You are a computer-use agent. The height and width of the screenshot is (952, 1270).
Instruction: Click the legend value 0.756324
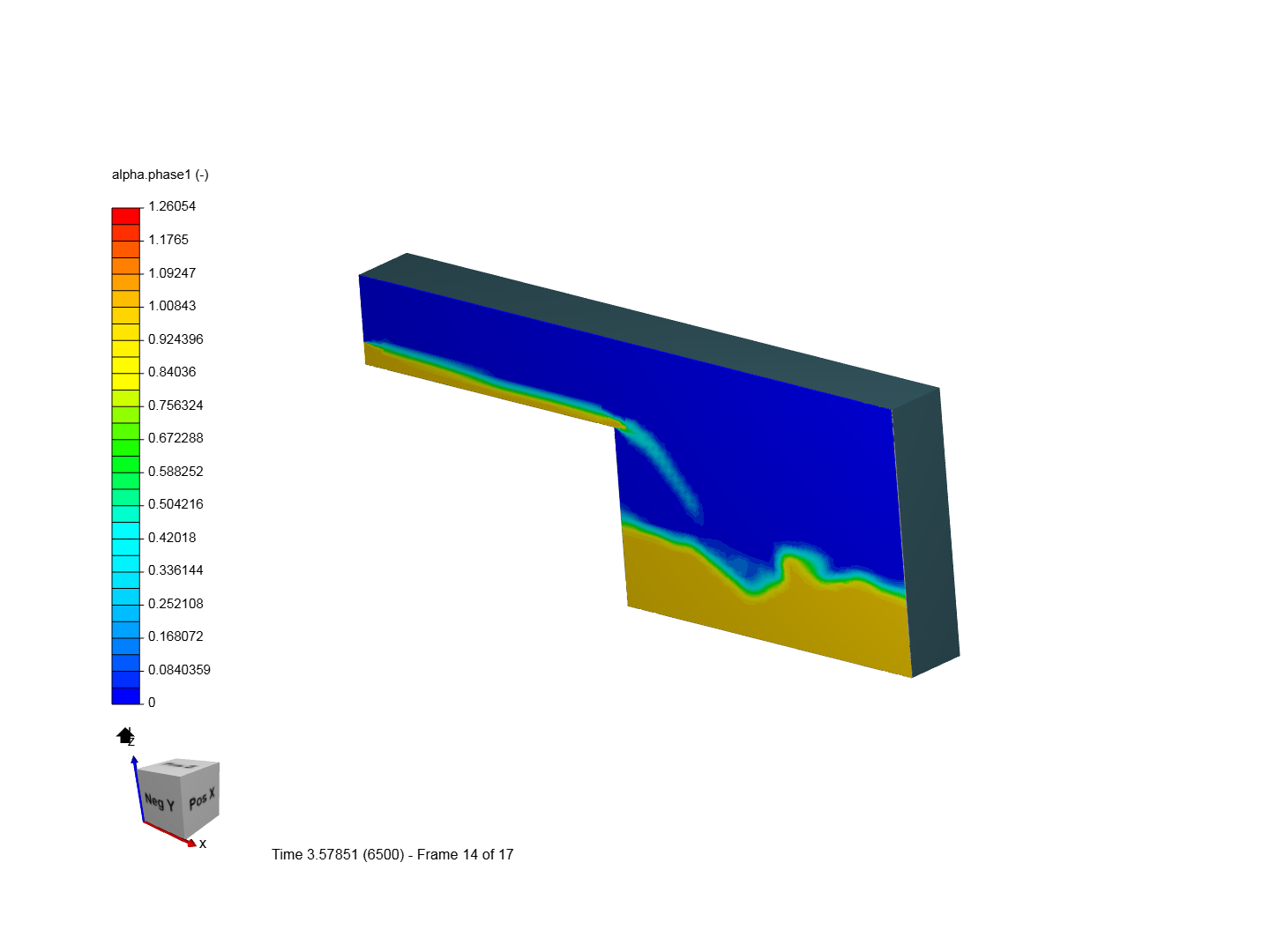176,405
